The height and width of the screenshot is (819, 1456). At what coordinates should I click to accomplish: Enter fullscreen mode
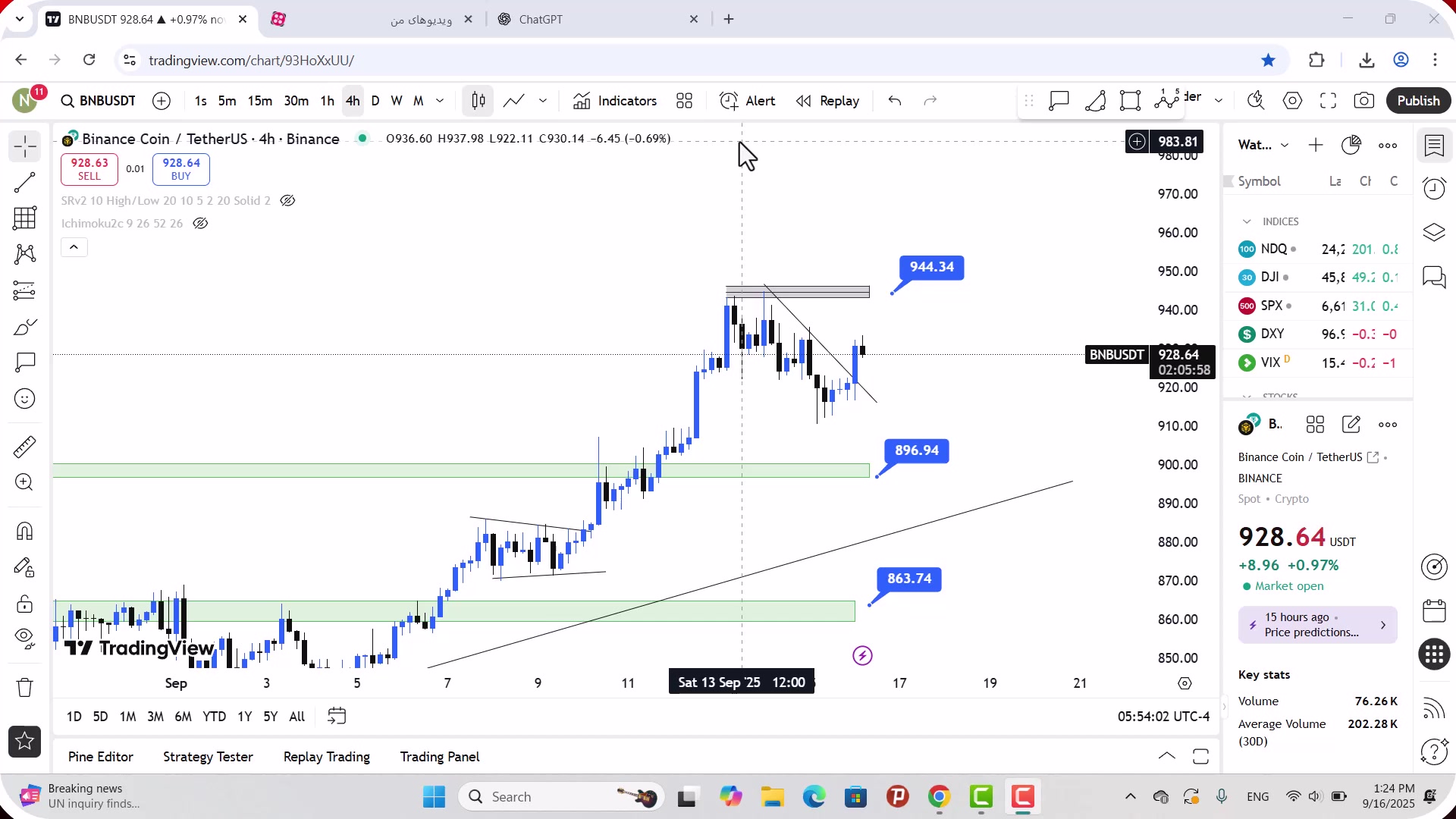coord(1329,101)
